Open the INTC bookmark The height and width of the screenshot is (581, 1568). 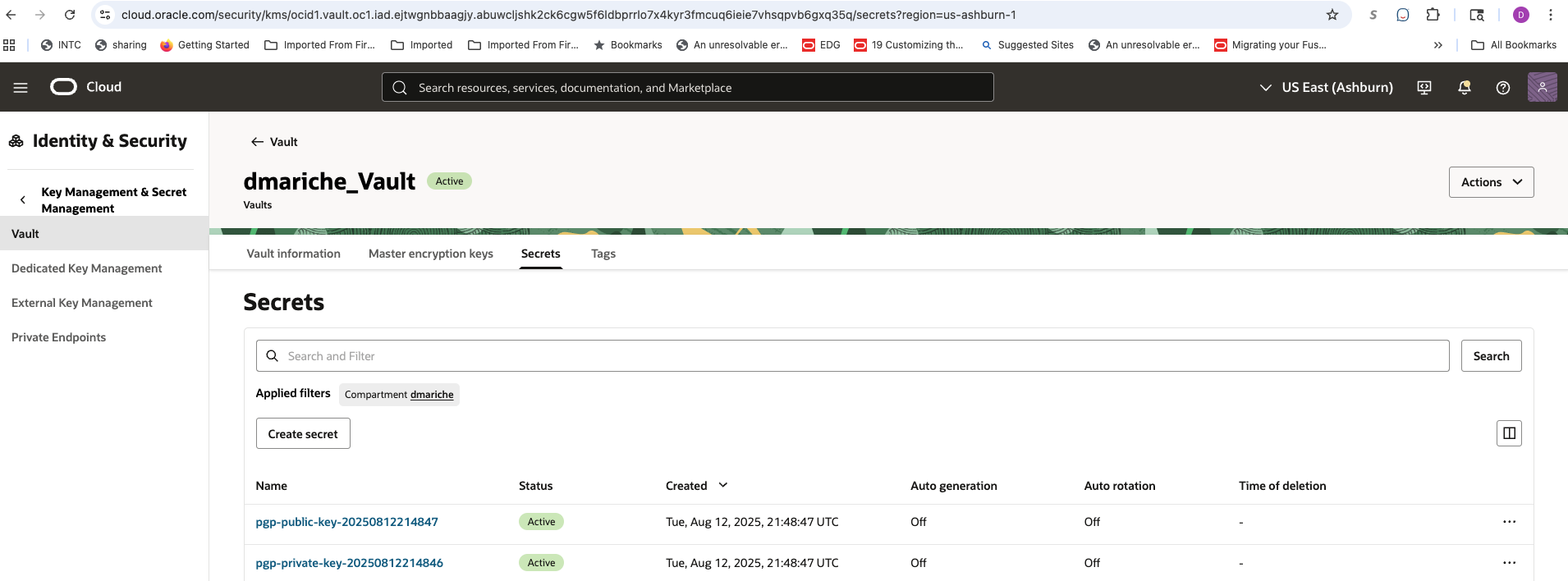(x=61, y=45)
